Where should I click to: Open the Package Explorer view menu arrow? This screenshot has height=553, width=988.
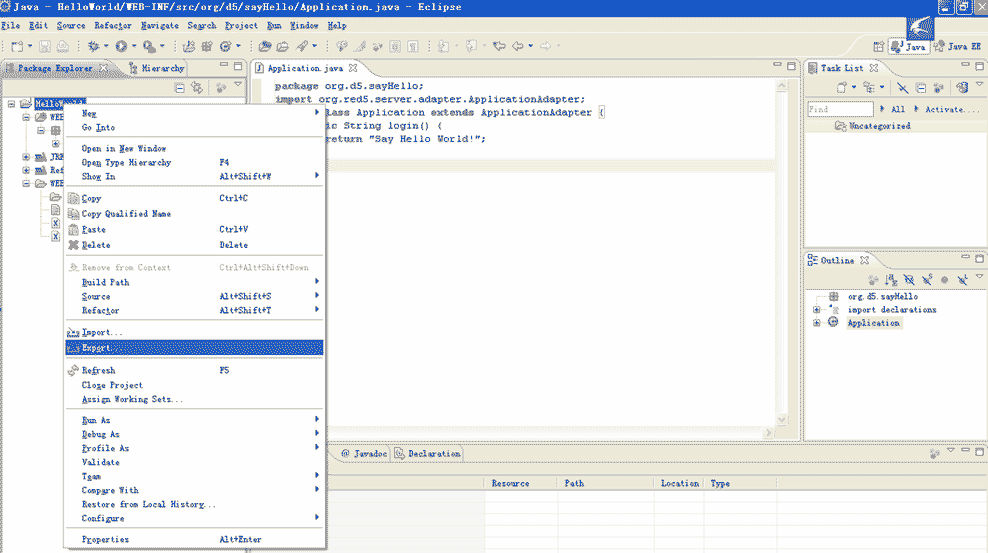tap(238, 84)
